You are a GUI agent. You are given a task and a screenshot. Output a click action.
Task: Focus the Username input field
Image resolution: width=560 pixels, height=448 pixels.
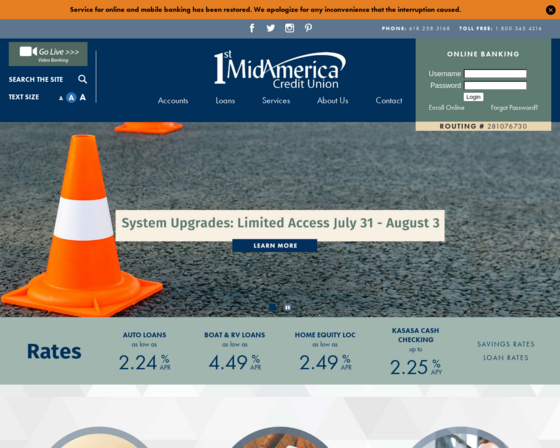[495, 74]
